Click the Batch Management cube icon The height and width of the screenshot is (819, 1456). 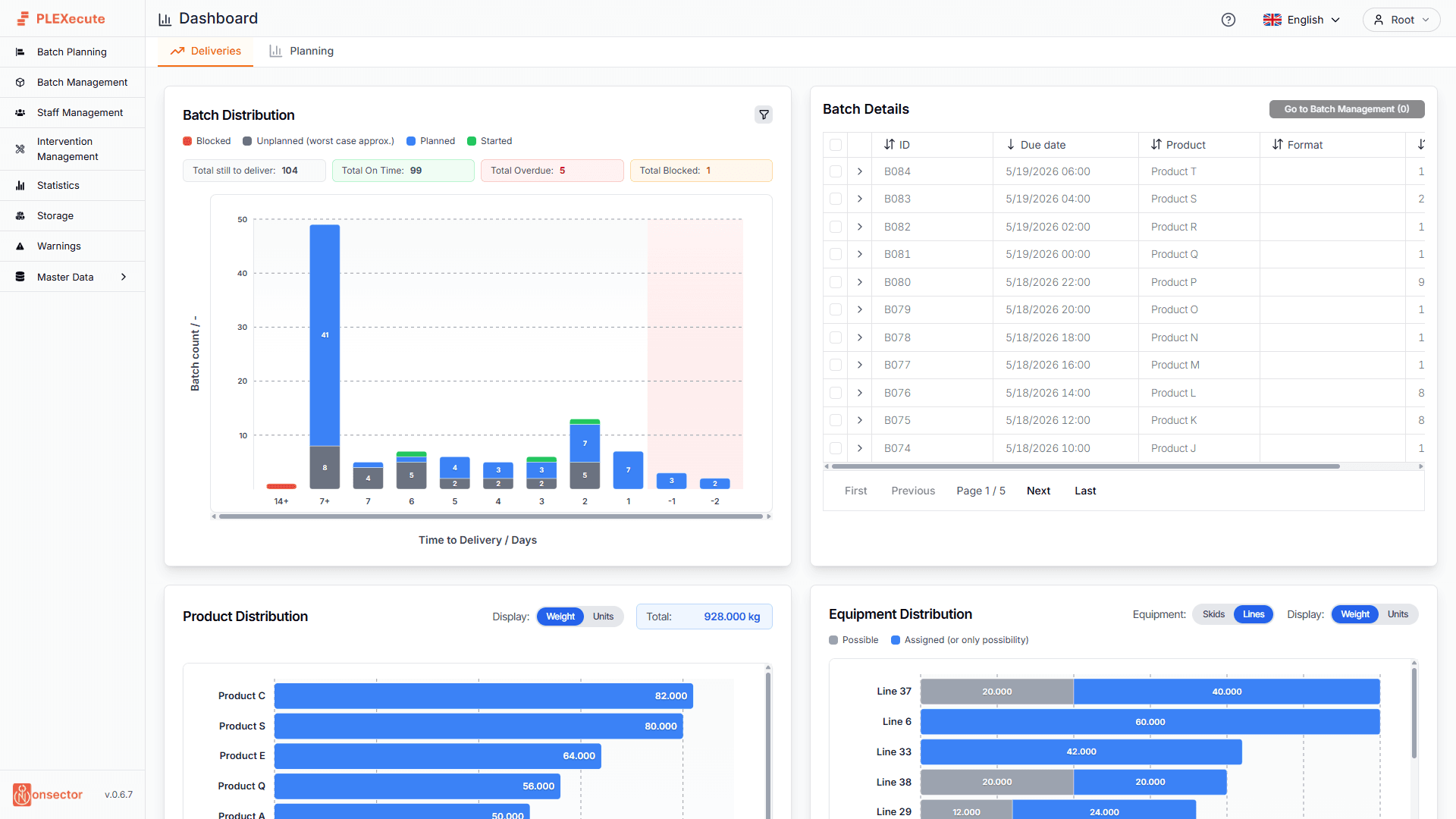[20, 82]
